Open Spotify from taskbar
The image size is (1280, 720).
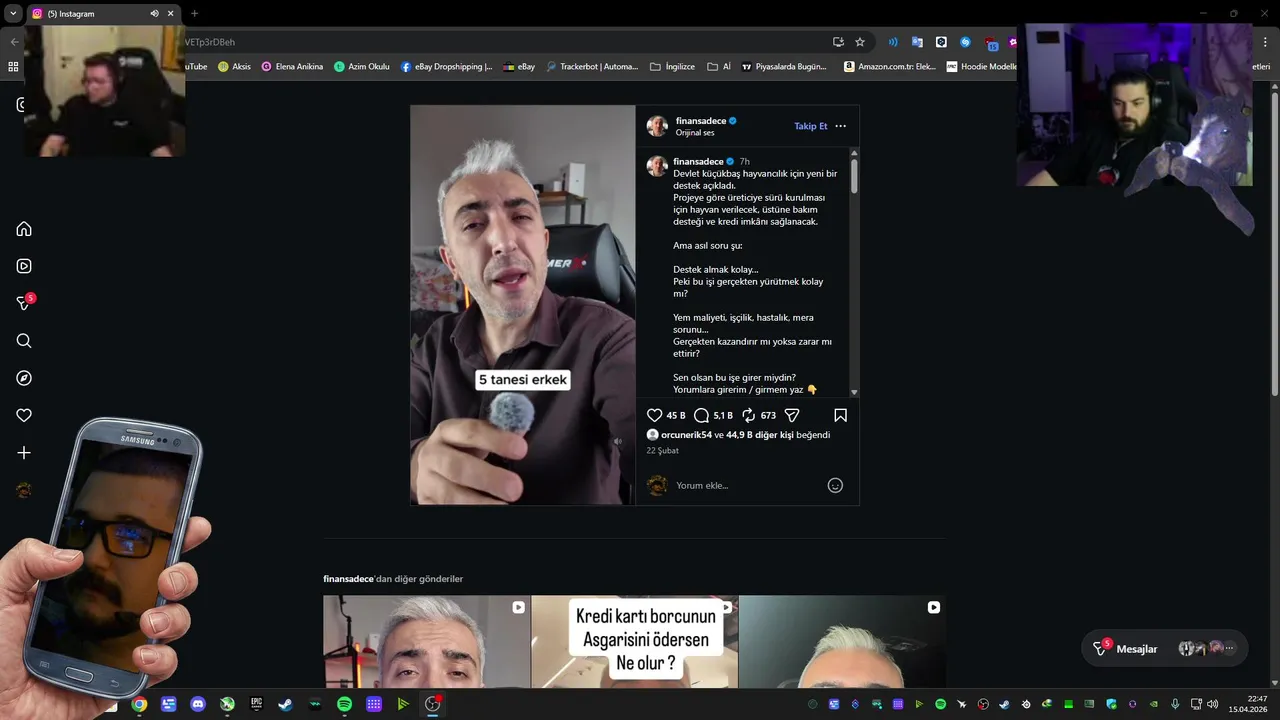coord(344,704)
